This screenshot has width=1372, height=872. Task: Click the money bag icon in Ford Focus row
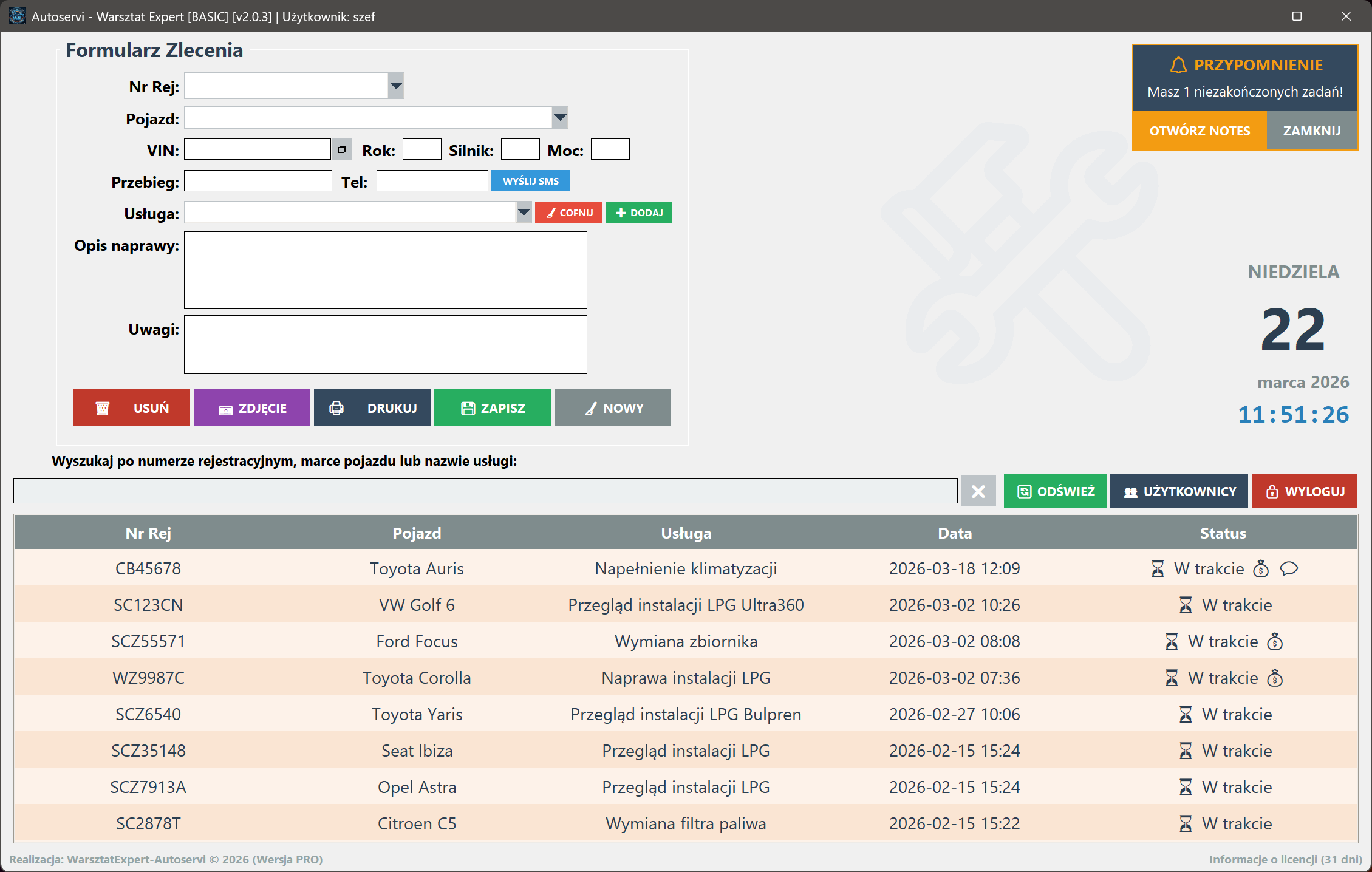click(x=1275, y=641)
